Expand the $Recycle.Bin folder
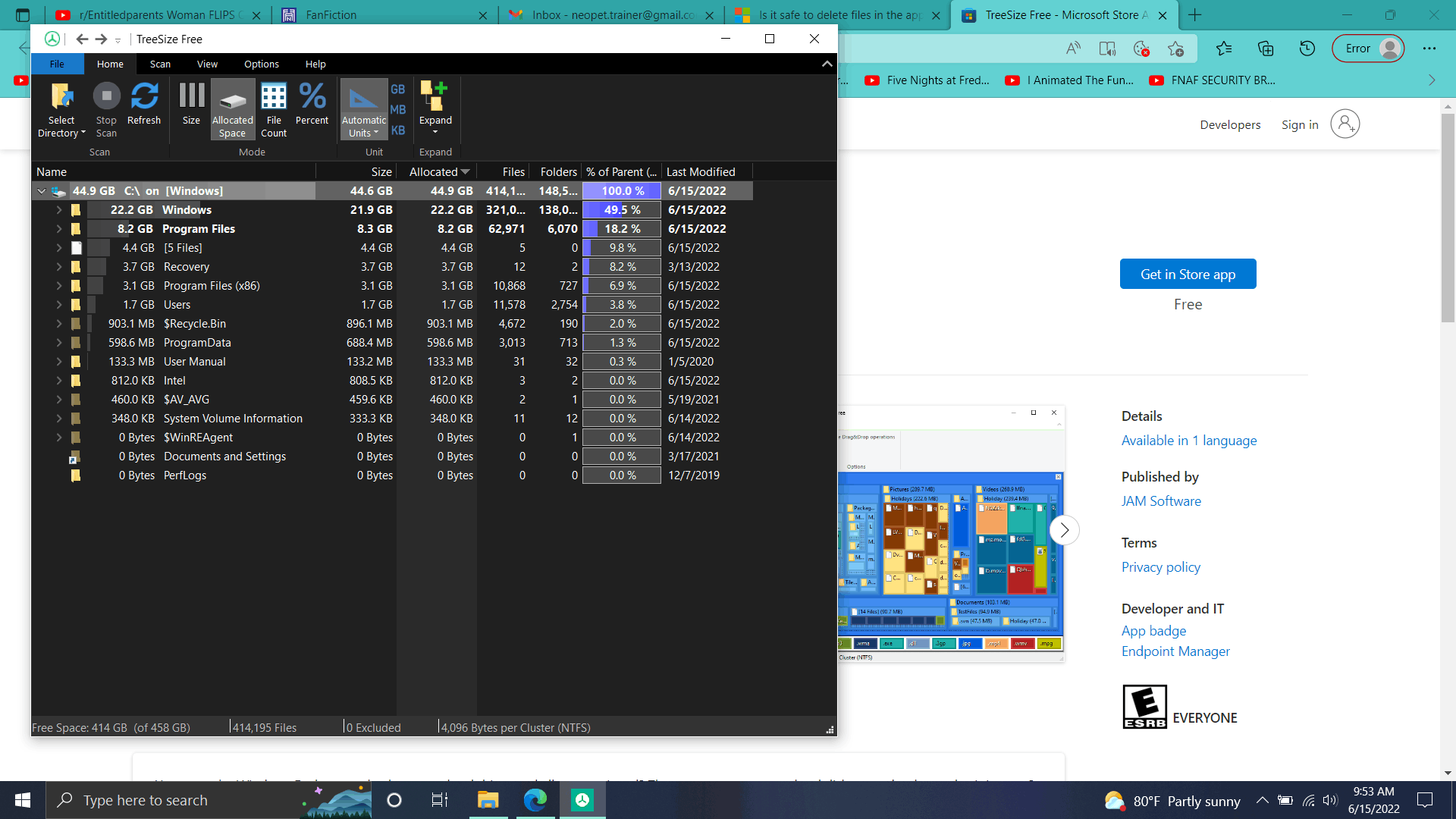The width and height of the screenshot is (1456, 819). [x=59, y=324]
